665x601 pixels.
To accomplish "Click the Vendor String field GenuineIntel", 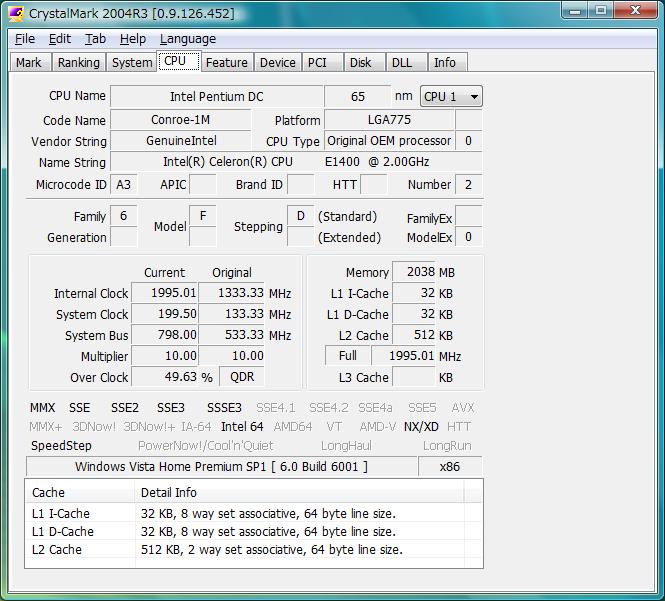I will click(181, 141).
